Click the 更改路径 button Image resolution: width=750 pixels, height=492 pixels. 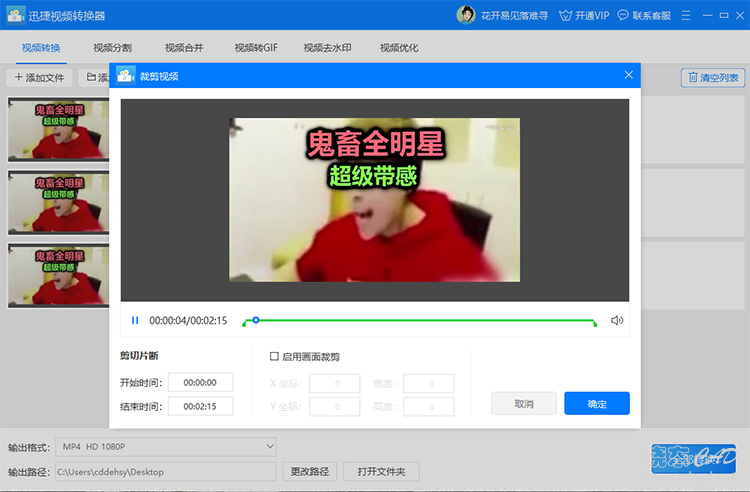pos(309,471)
